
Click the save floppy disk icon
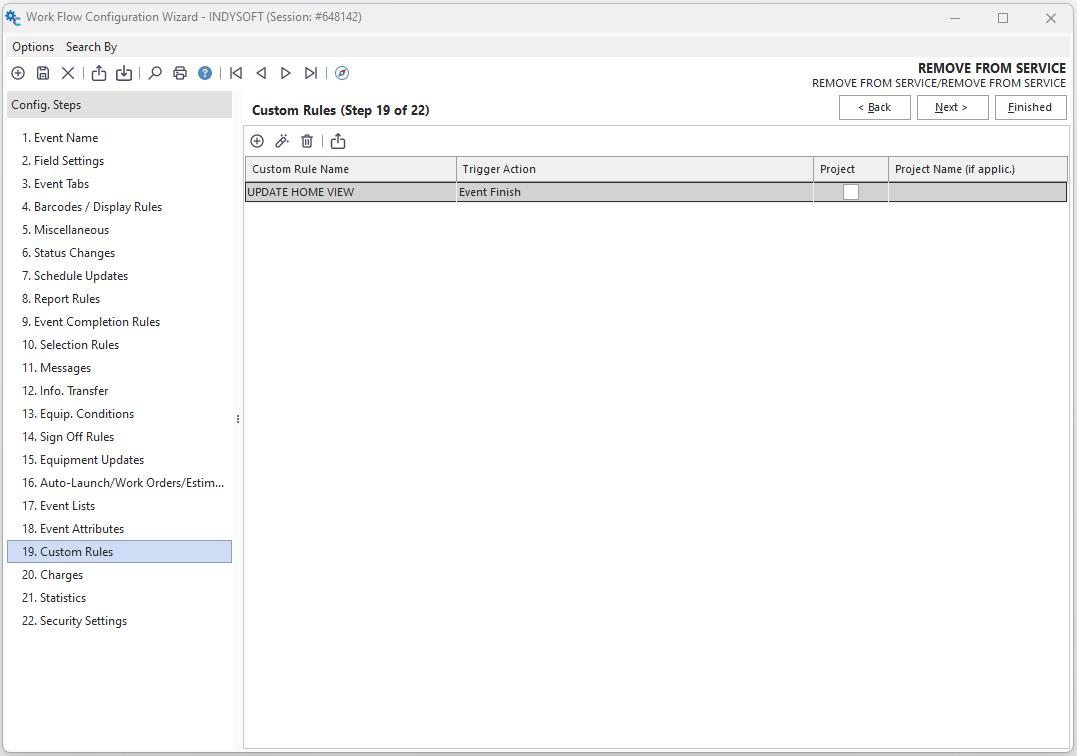[43, 73]
